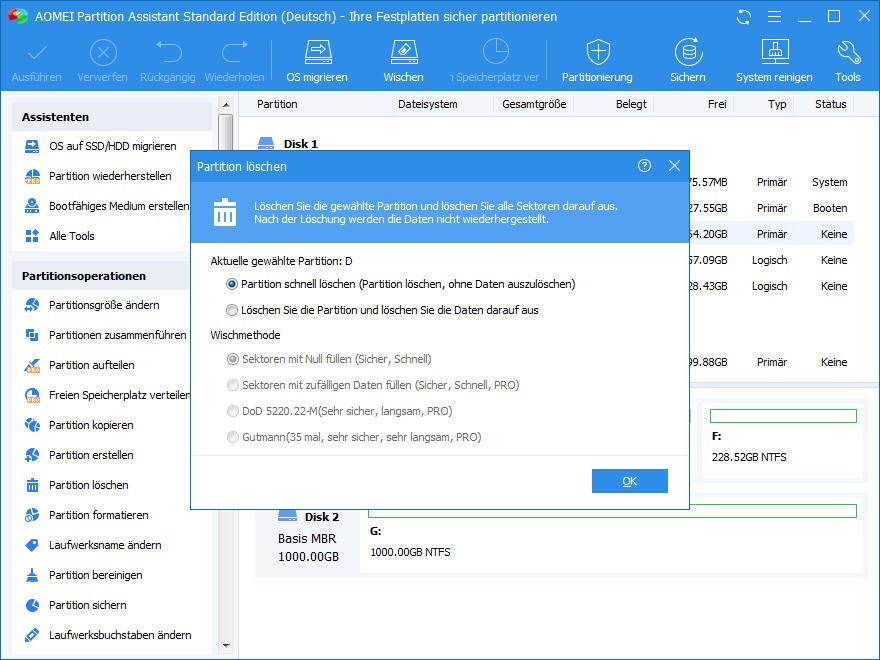Select Sektoren mit Null füllen method
This screenshot has height=660, width=880.
tap(232, 359)
